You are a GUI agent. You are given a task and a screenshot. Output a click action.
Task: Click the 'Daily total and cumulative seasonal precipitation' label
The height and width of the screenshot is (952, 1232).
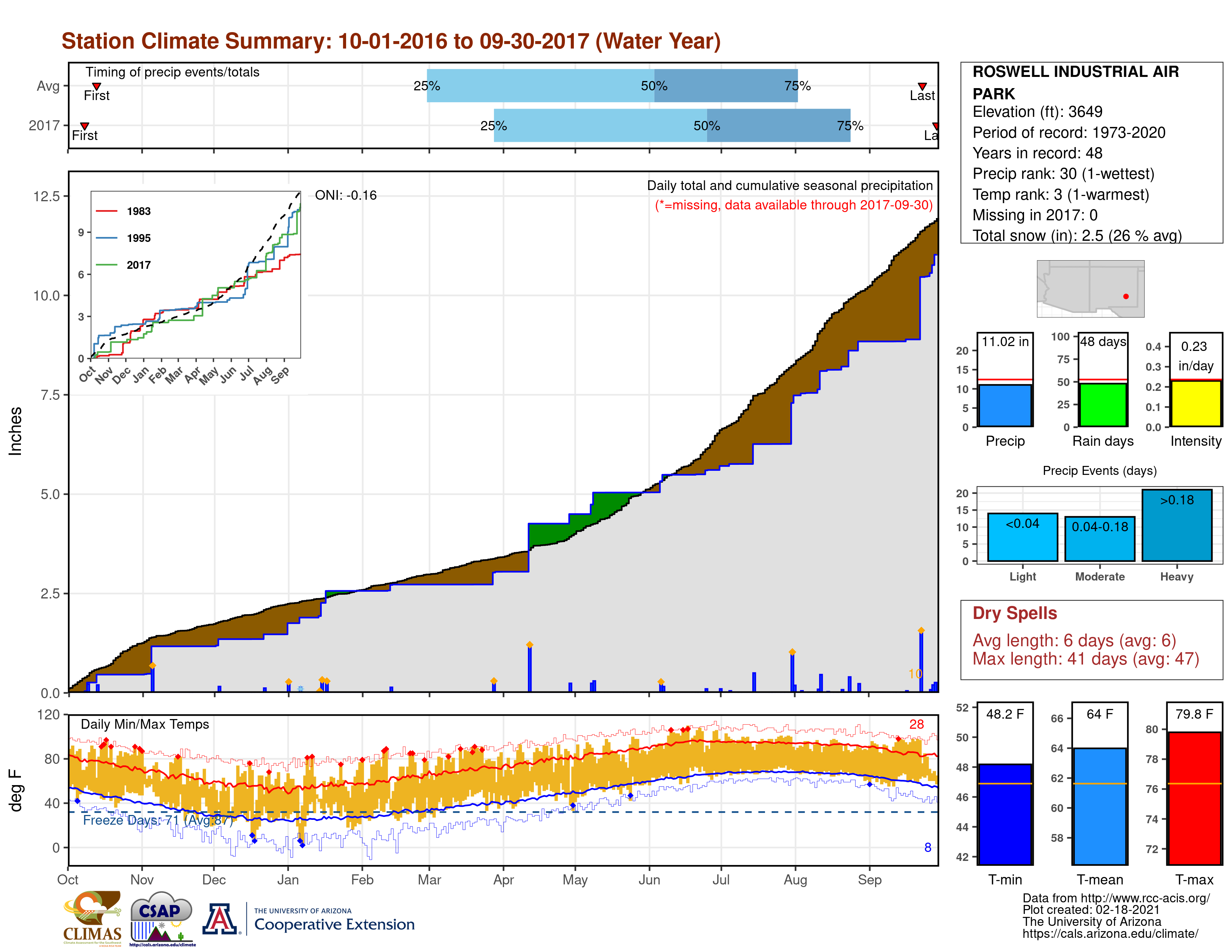790,186
